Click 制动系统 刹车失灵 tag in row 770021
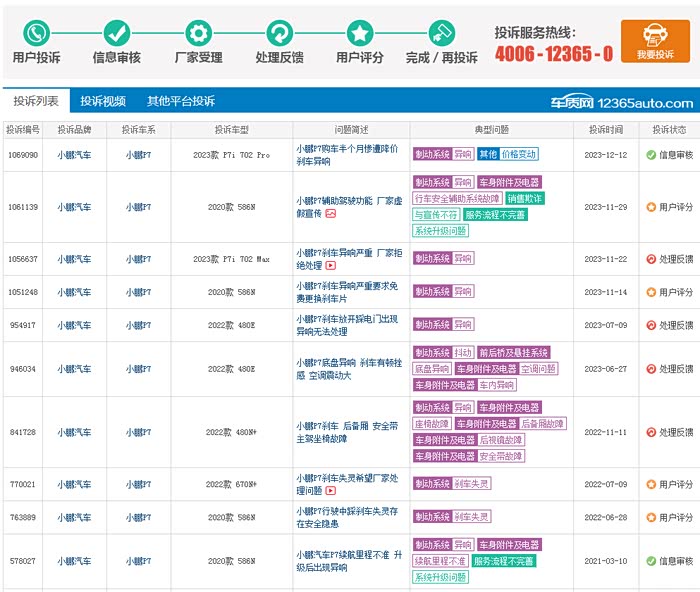This screenshot has height=592, width=700. 452,484
